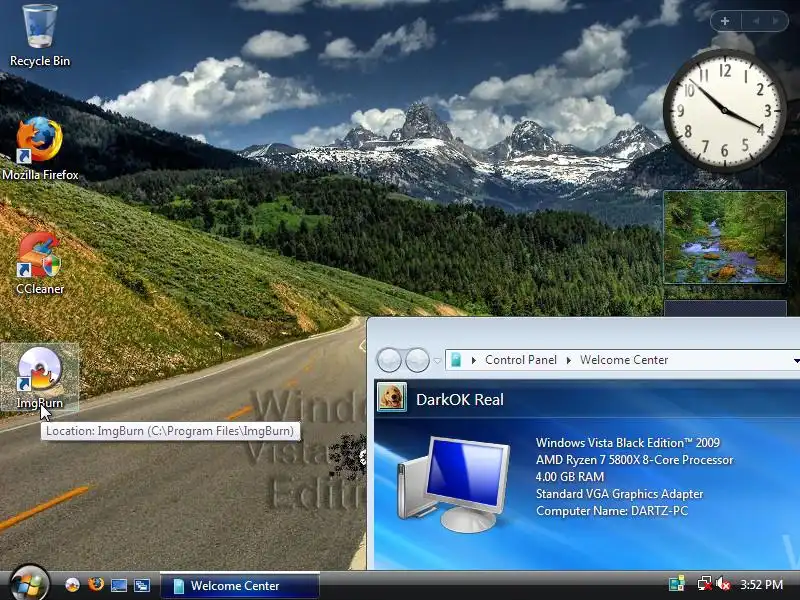Select the ImgBurn desktop shortcut
This screenshot has width=800, height=600.
point(40,378)
